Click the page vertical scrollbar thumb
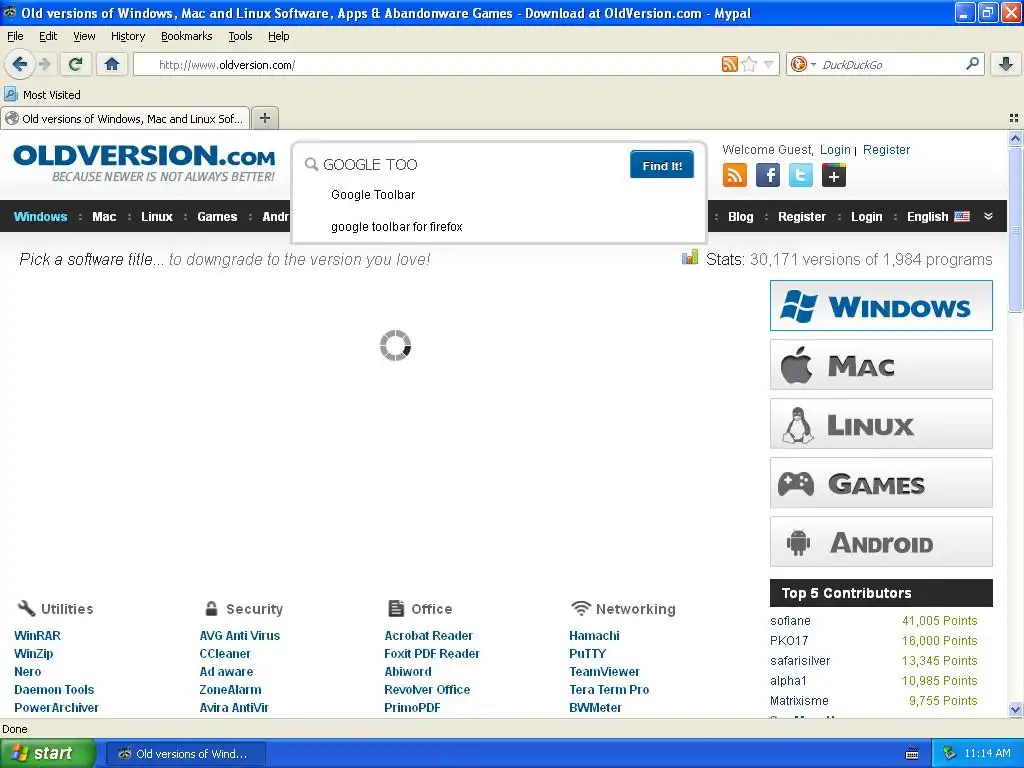This screenshot has height=768, width=1024. point(1015,230)
